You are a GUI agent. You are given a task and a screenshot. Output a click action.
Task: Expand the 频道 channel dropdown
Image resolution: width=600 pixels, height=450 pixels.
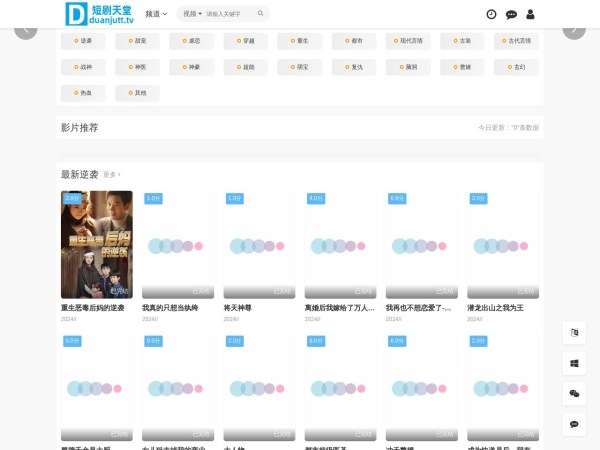156,14
